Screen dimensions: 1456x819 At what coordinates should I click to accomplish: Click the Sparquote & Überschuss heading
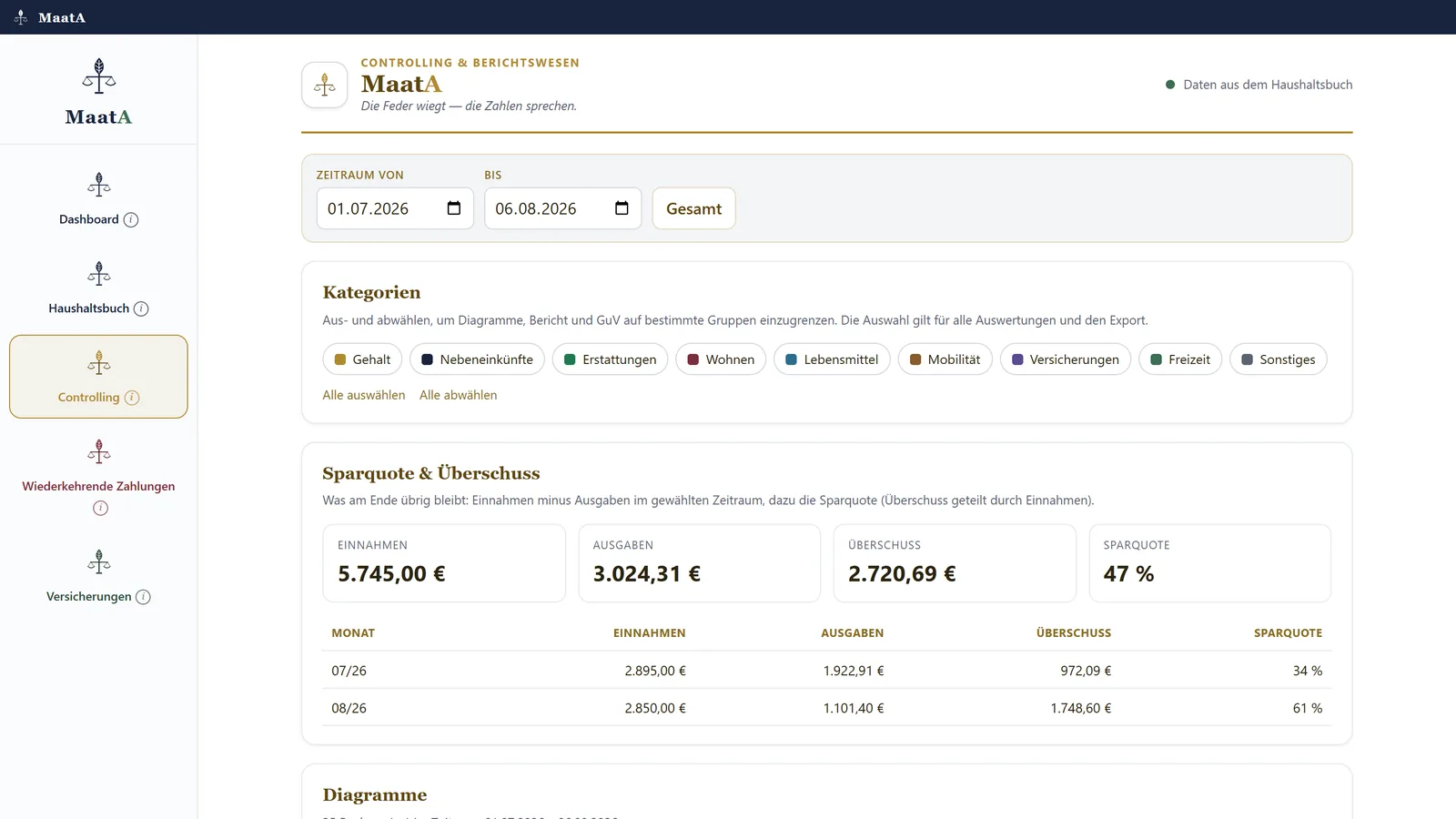point(431,473)
